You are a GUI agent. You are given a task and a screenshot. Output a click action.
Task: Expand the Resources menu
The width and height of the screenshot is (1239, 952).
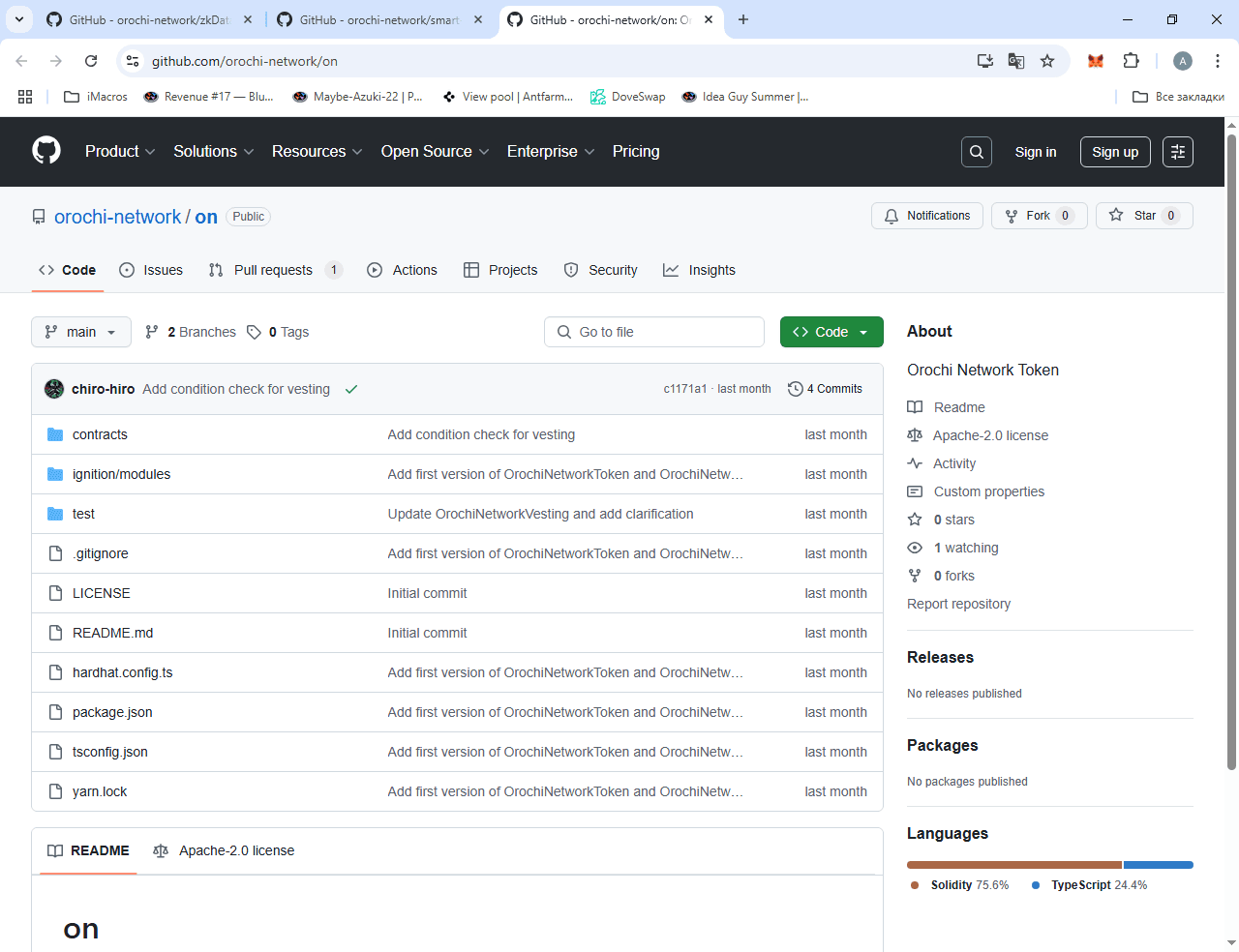tap(317, 152)
